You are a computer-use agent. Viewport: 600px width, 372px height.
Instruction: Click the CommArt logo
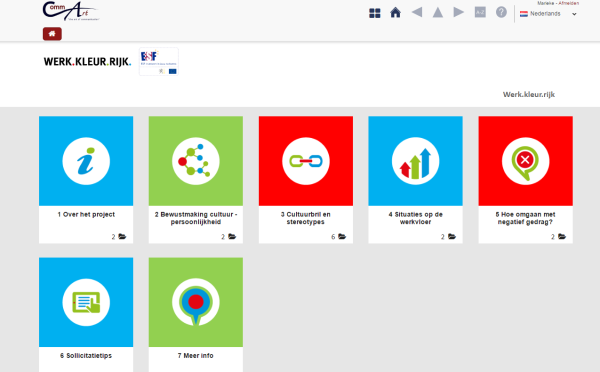pyautogui.click(x=70, y=11)
